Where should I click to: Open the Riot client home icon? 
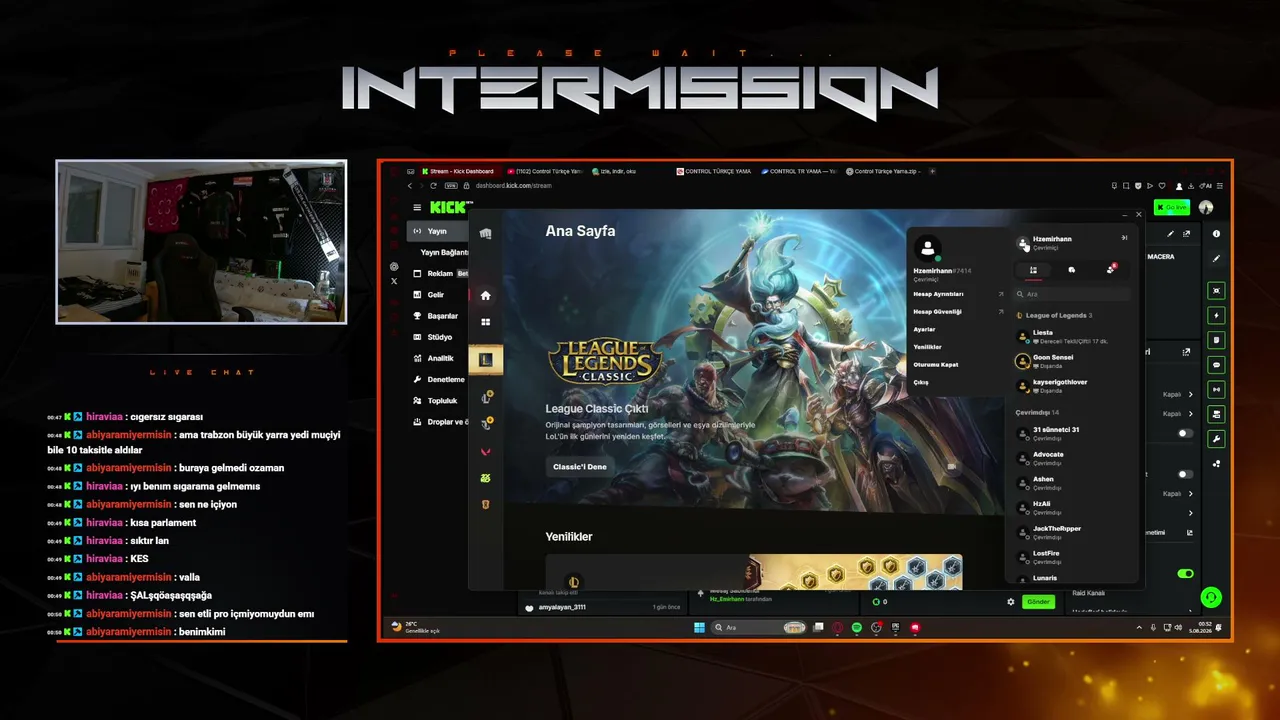pos(486,295)
